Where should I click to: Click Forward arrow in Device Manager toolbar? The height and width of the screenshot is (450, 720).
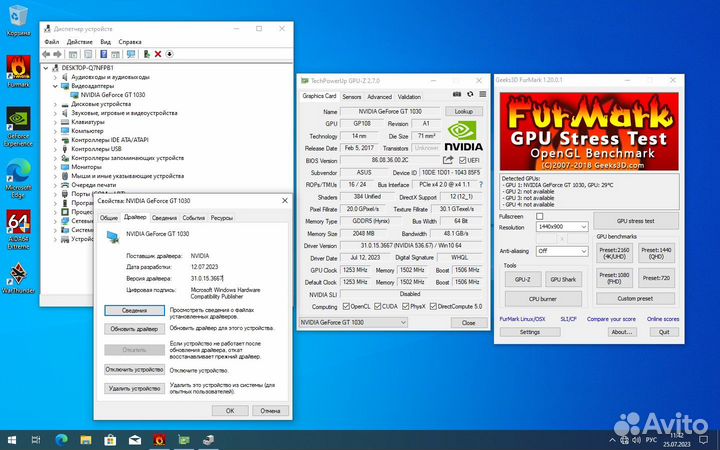pyautogui.click(x=57, y=54)
